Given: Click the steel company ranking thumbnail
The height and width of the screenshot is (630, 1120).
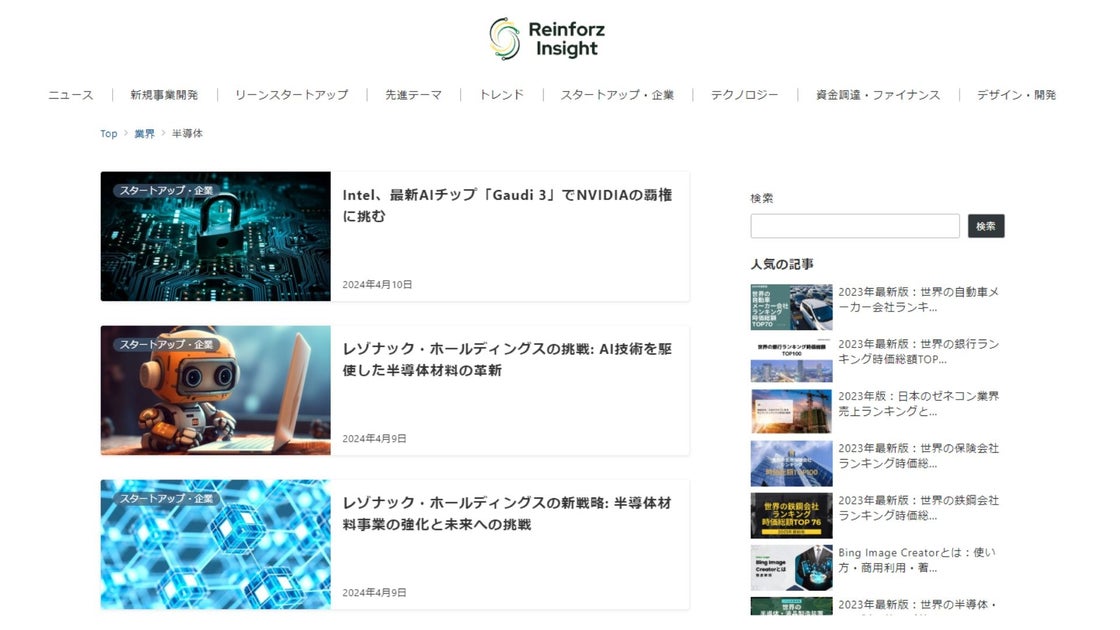Looking at the screenshot, I should (791, 516).
